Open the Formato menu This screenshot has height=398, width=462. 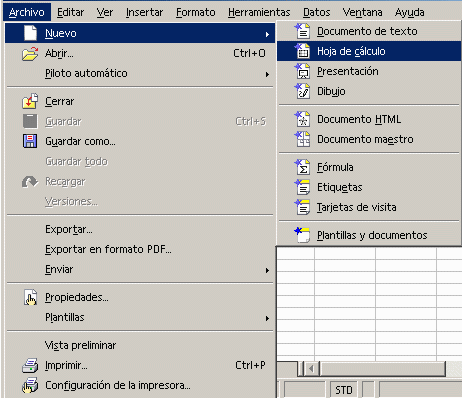[x=195, y=12]
